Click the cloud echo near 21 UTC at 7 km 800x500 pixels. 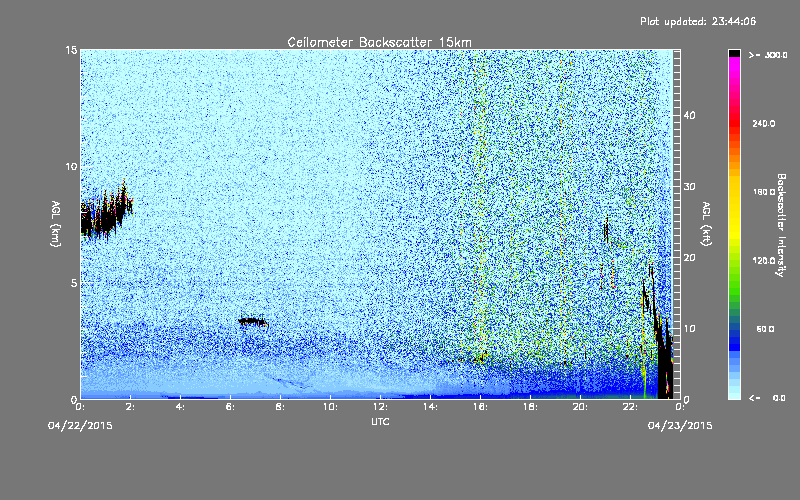pos(606,230)
